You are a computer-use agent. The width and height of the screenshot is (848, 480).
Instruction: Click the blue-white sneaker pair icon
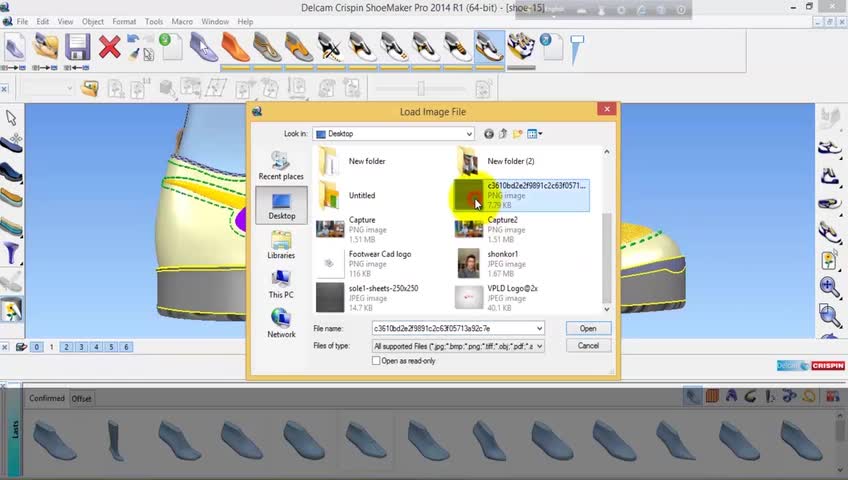[x=521, y=47]
